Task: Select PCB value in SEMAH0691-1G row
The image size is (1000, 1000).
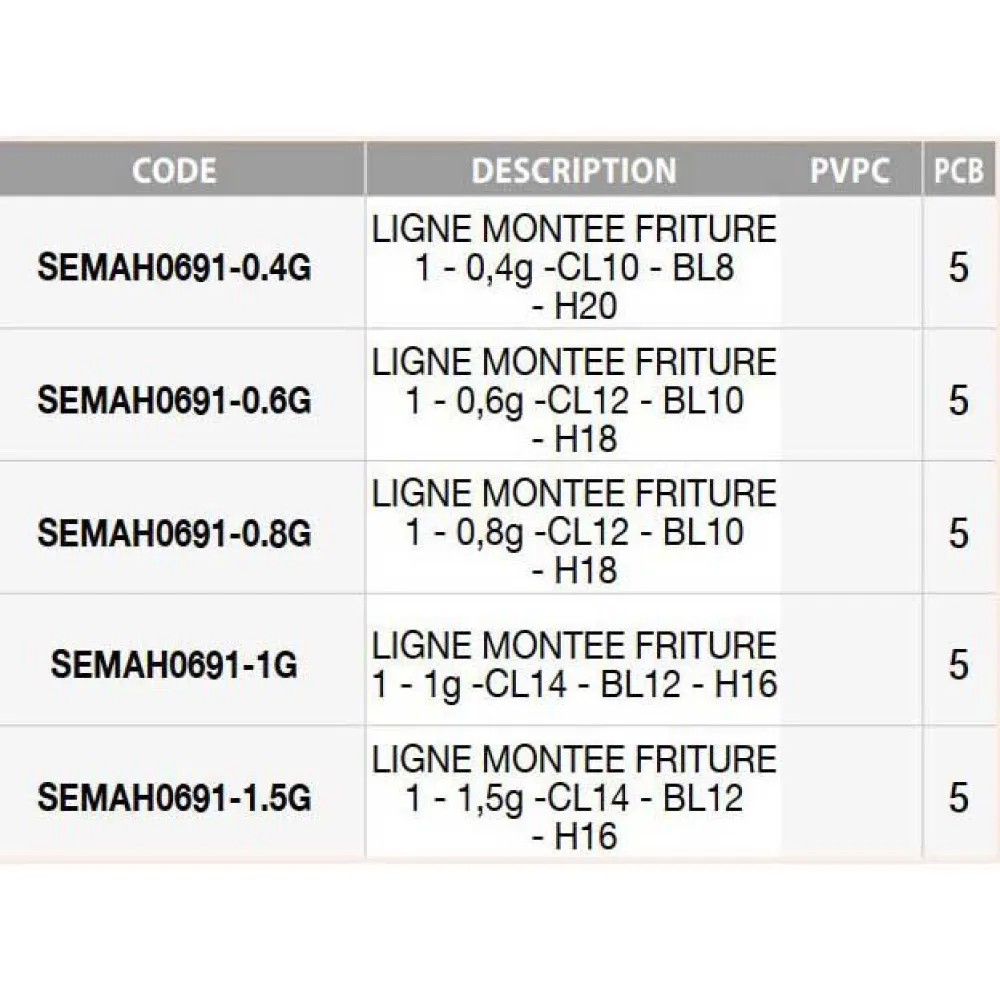Action: click(x=959, y=665)
